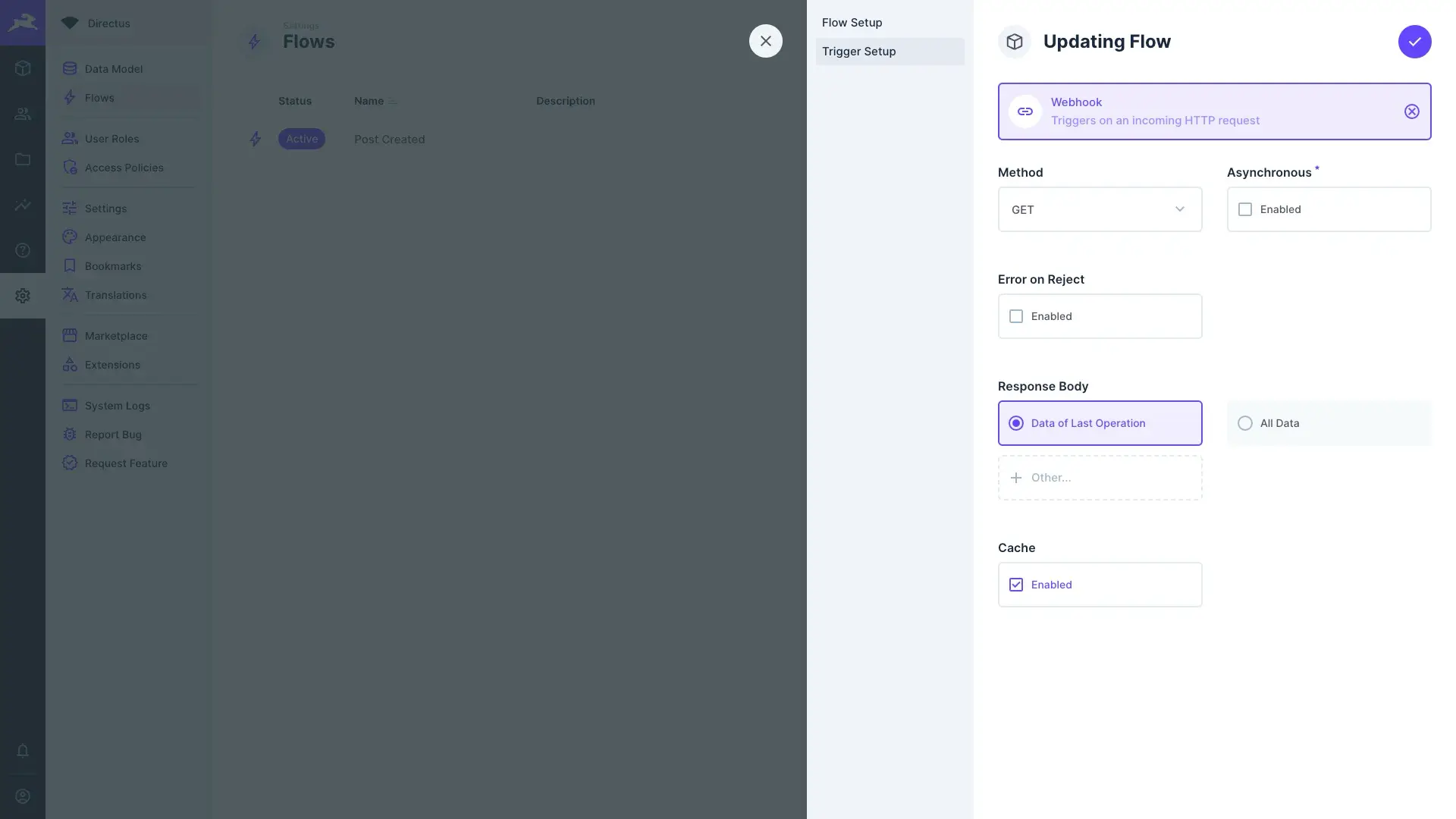Open the Post Created flow
The image size is (1456, 819).
coord(389,139)
